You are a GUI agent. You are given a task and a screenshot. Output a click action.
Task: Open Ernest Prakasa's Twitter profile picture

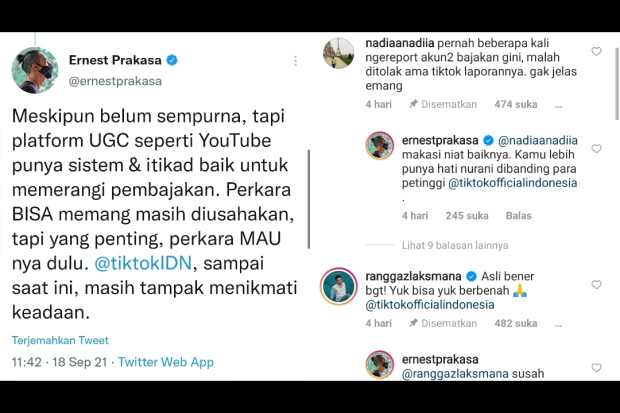coord(35,70)
